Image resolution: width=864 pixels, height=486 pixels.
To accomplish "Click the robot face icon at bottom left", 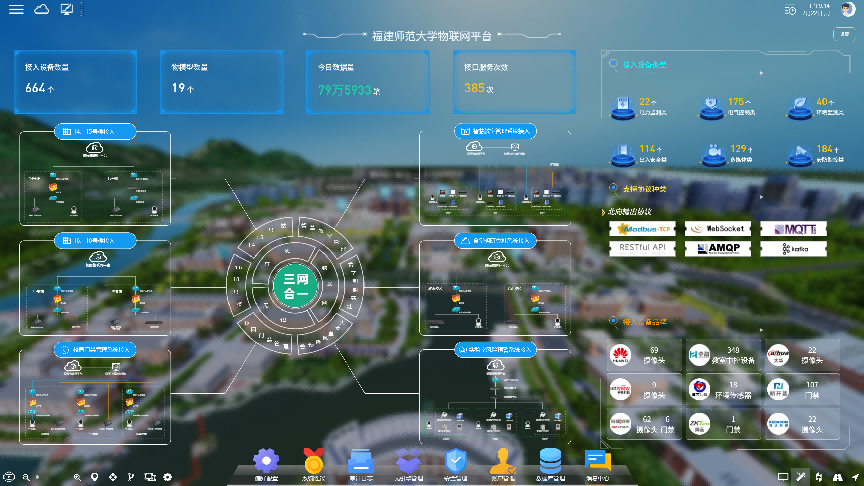I will 9,477.
